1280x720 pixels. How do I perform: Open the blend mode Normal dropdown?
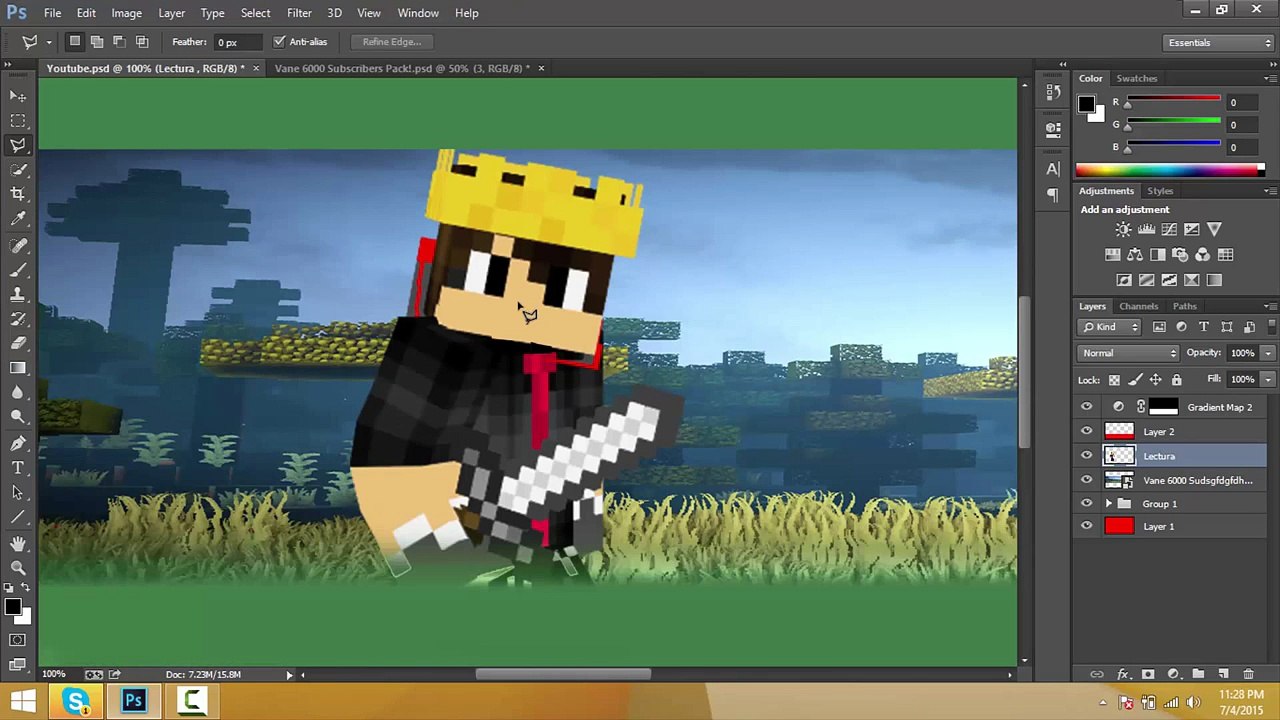click(x=1129, y=353)
